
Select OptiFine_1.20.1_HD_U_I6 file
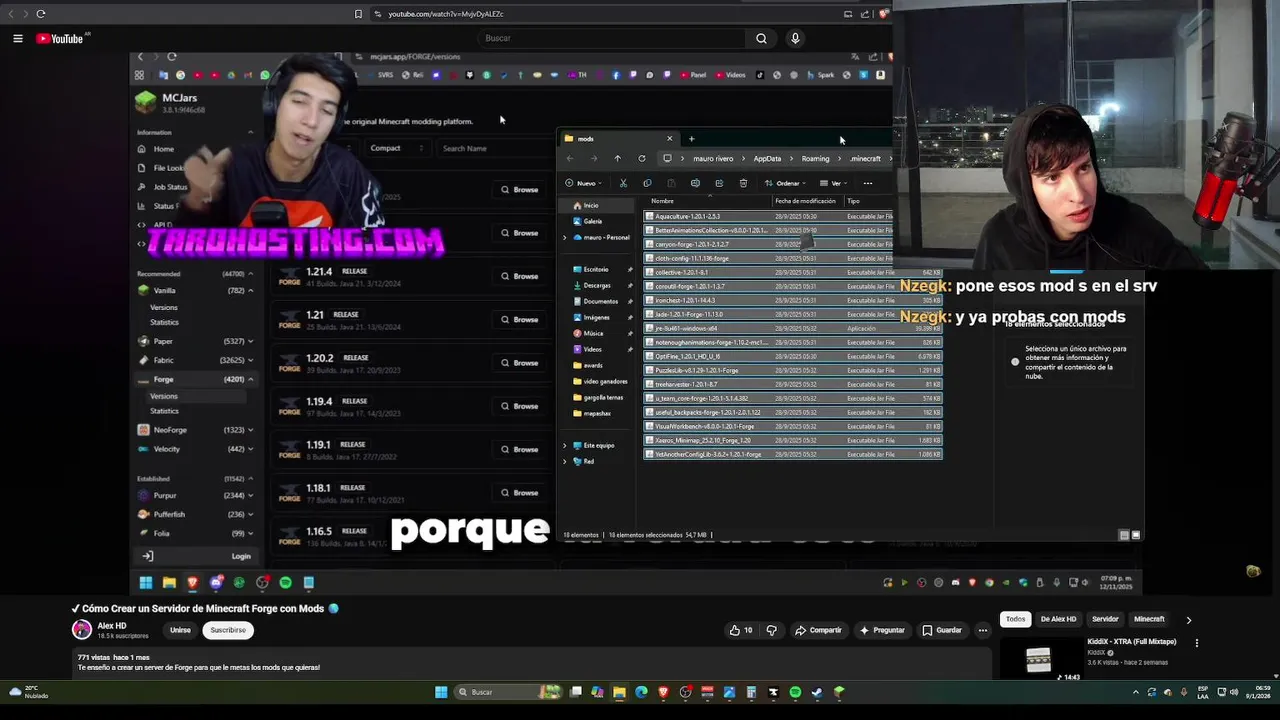688,356
